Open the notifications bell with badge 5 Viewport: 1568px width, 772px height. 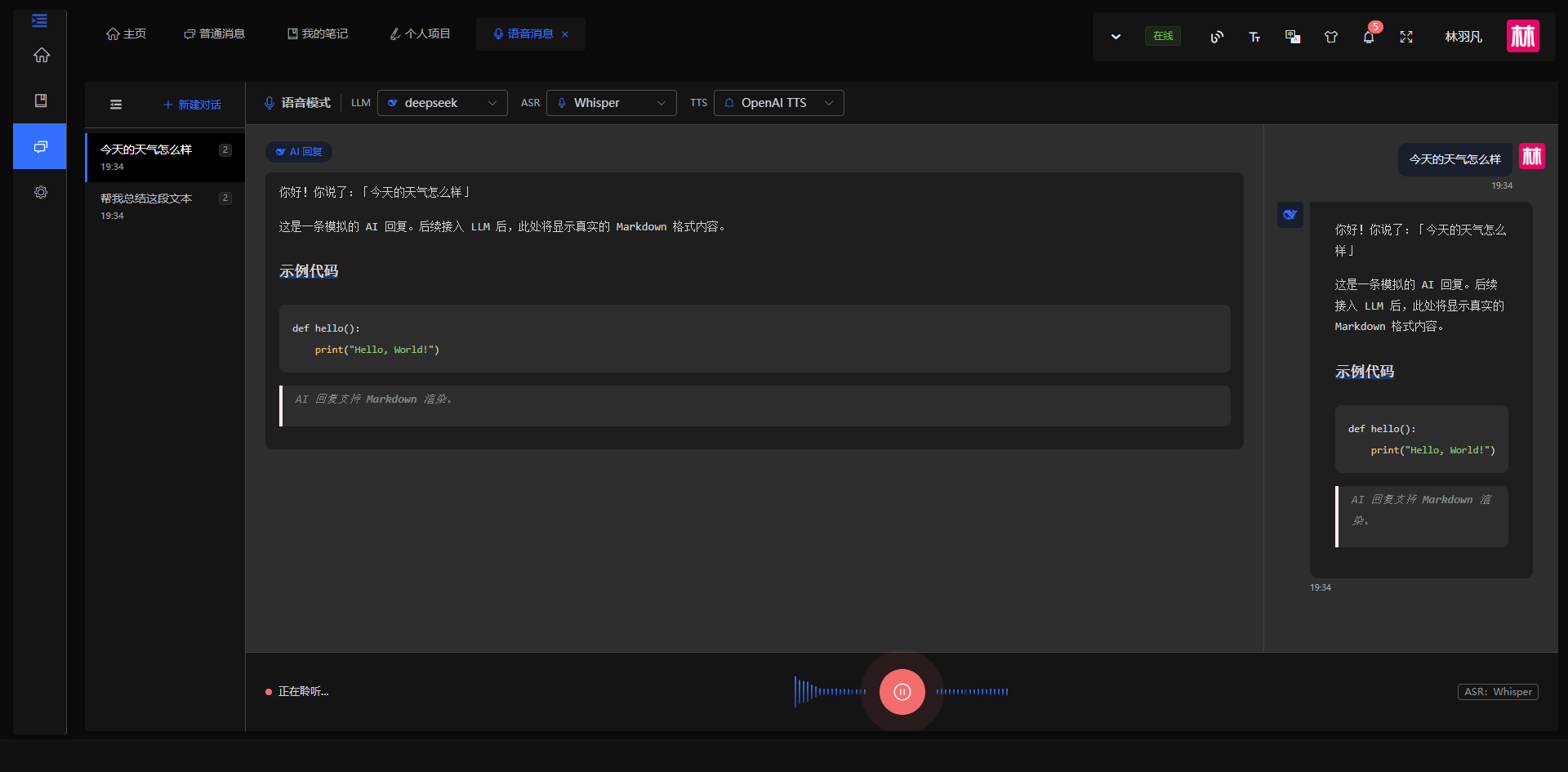pos(1370,35)
